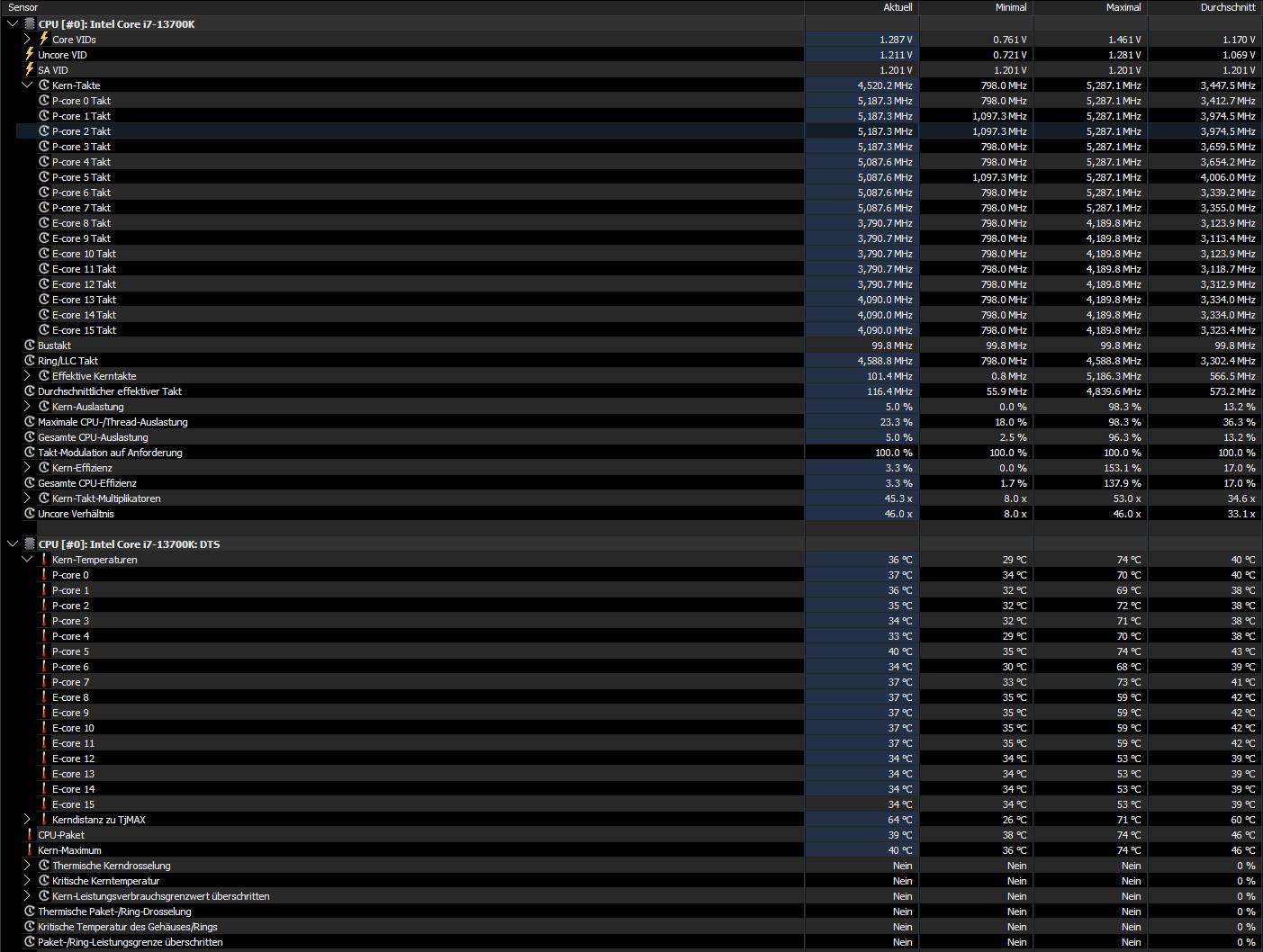Click the Durchschnitt column header

[x=1204, y=7]
